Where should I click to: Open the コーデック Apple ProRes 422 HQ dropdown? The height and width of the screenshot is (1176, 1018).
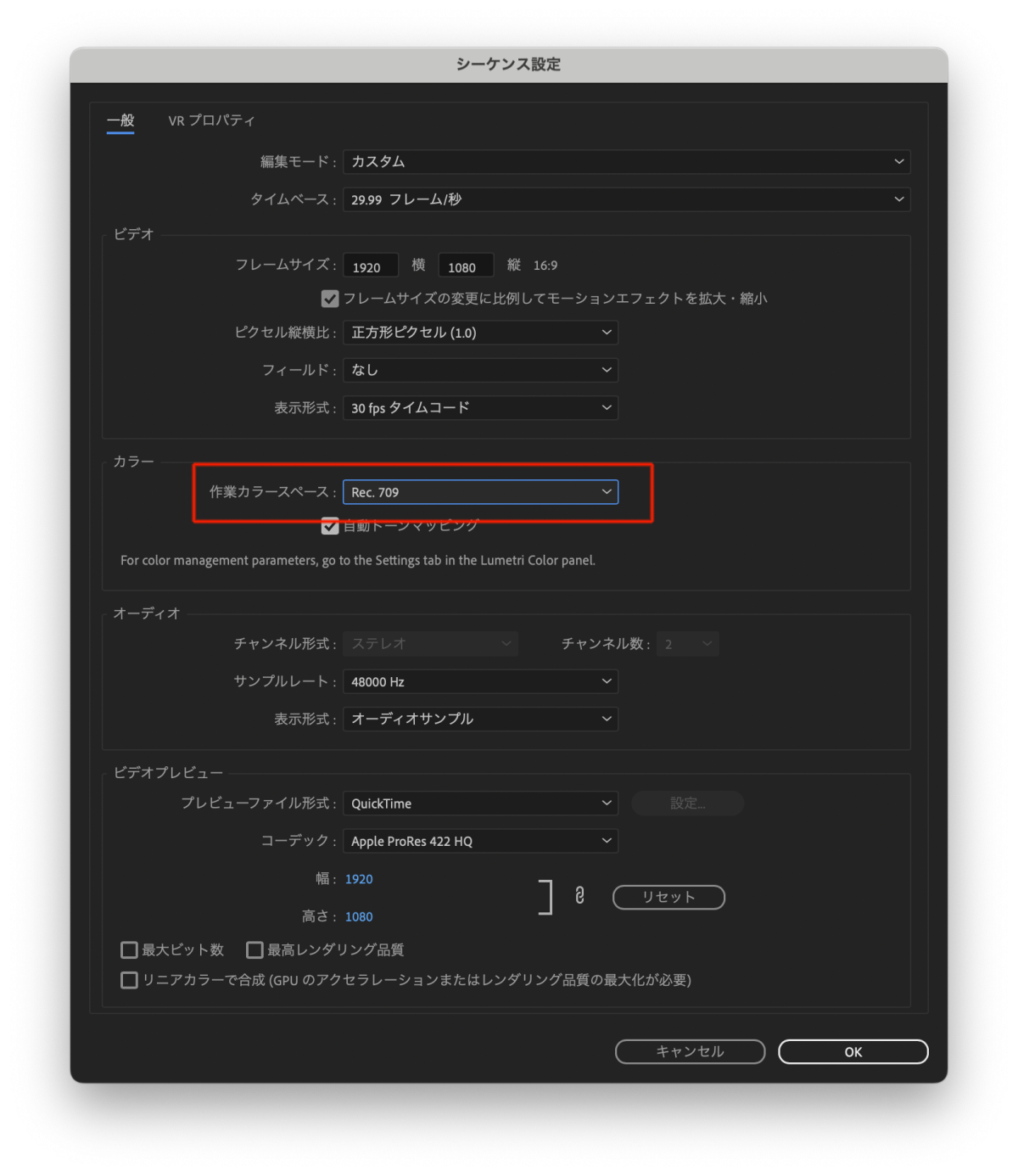(480, 841)
